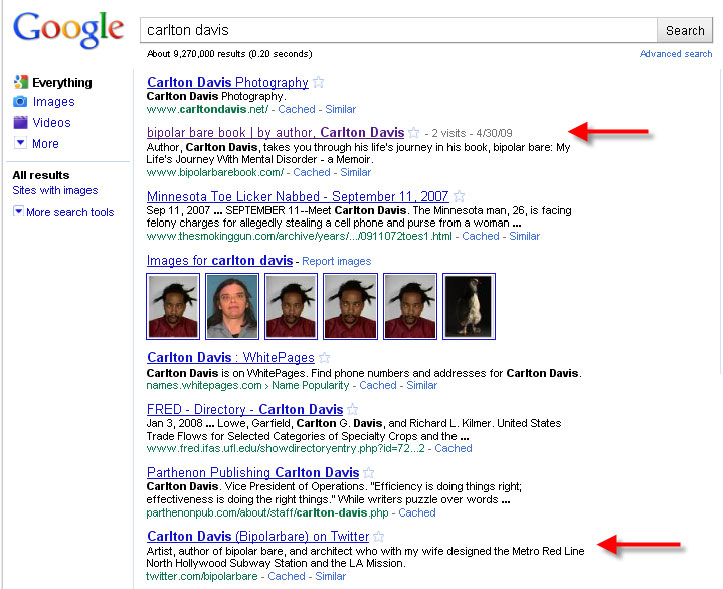Open Cached link for carltondavis.net
The height and width of the screenshot is (589, 723).
297,109
